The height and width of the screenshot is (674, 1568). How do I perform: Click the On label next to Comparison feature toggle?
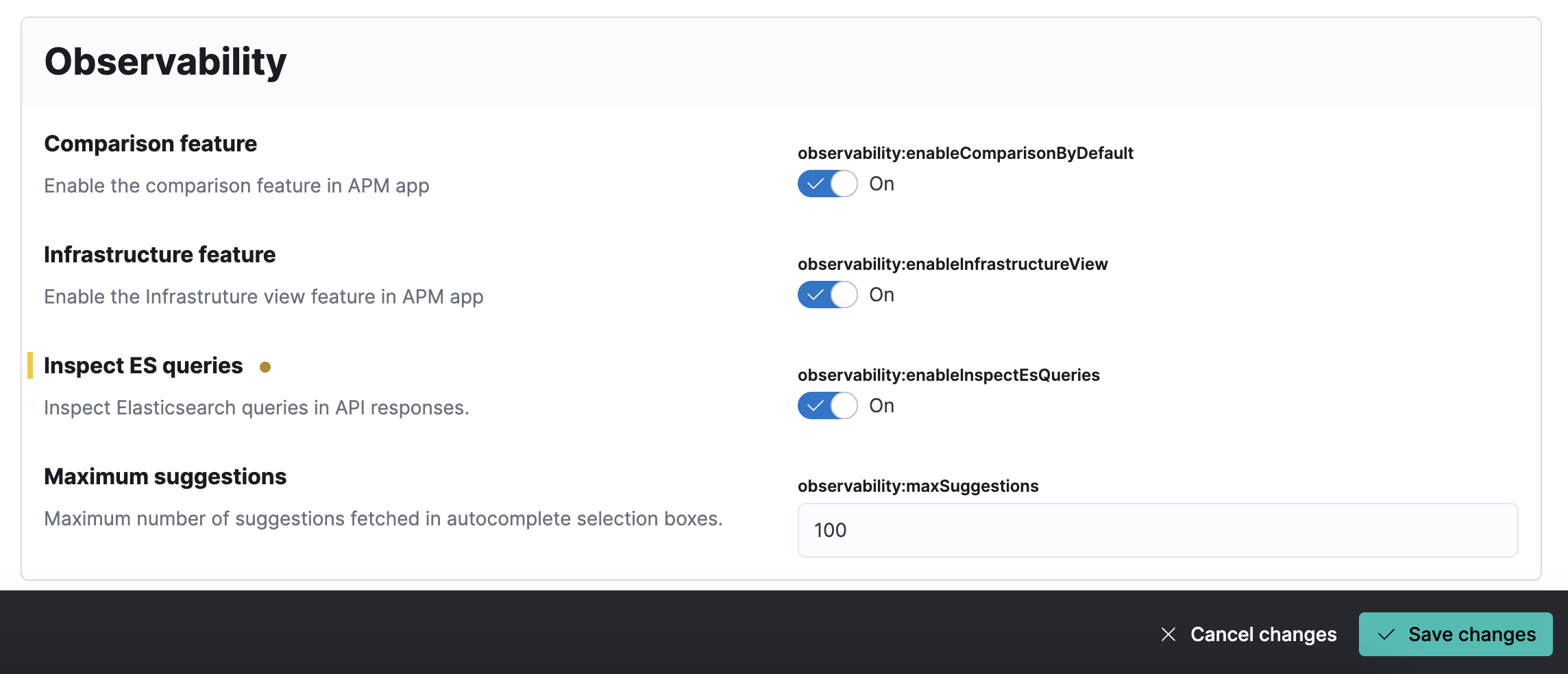(881, 183)
